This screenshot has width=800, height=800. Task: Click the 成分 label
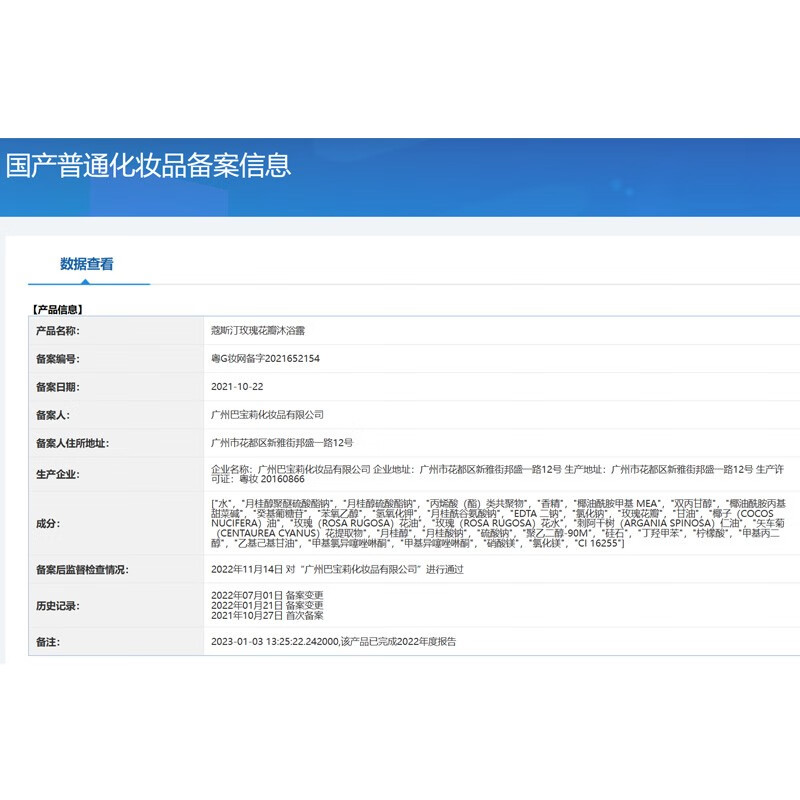(48, 523)
